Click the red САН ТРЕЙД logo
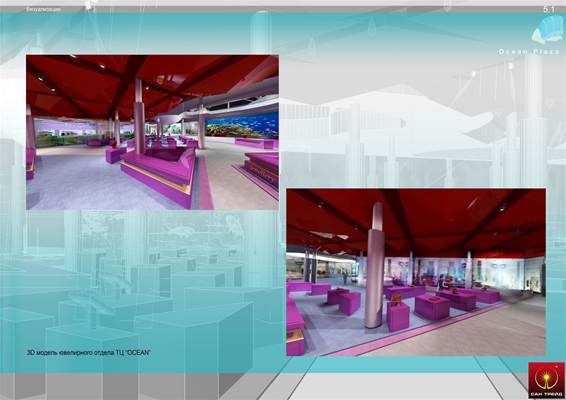 (546, 381)
